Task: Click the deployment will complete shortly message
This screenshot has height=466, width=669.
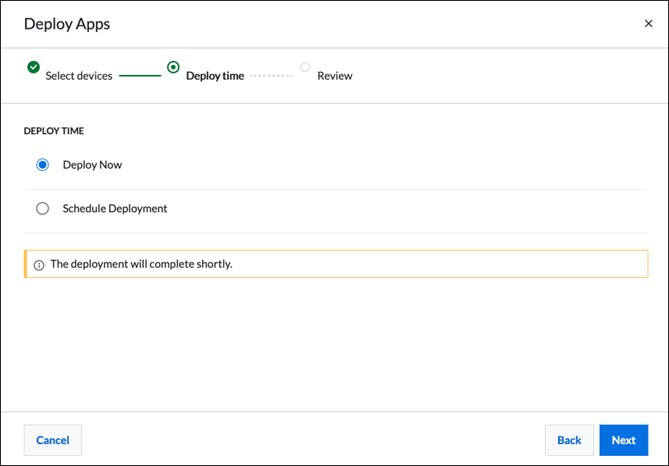Action: [141, 264]
